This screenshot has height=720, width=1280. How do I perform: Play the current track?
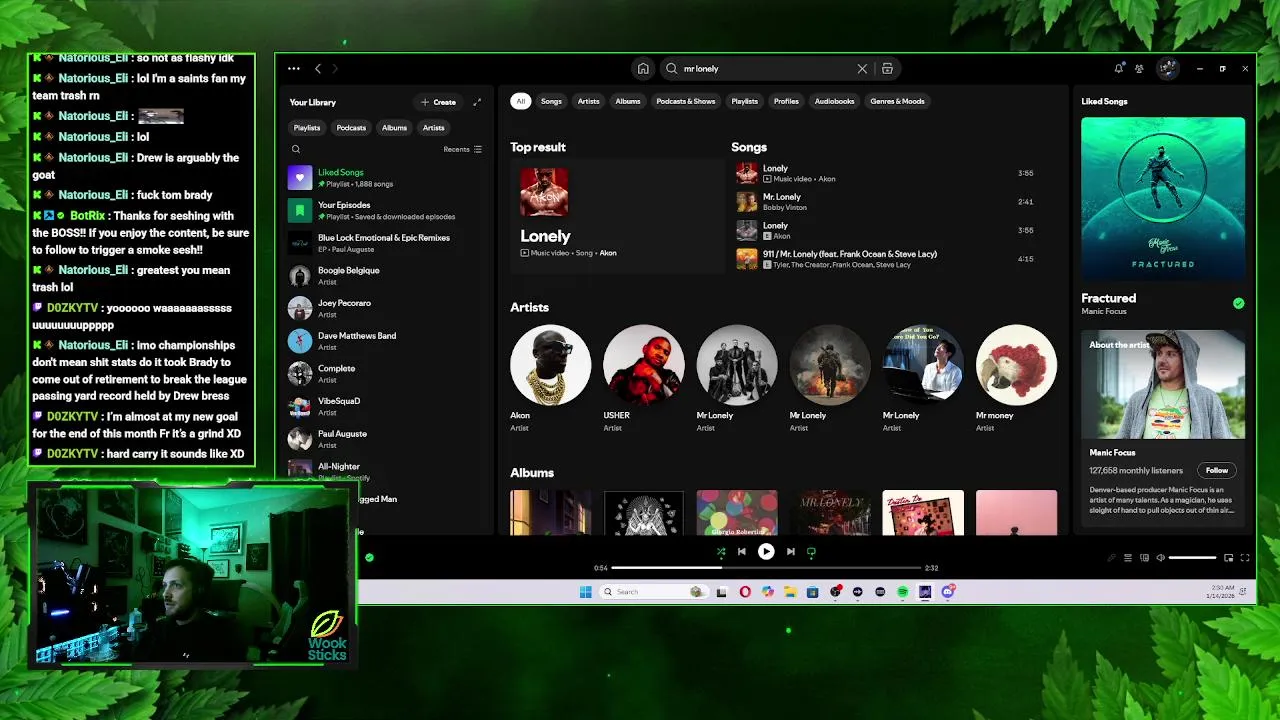[x=766, y=551]
